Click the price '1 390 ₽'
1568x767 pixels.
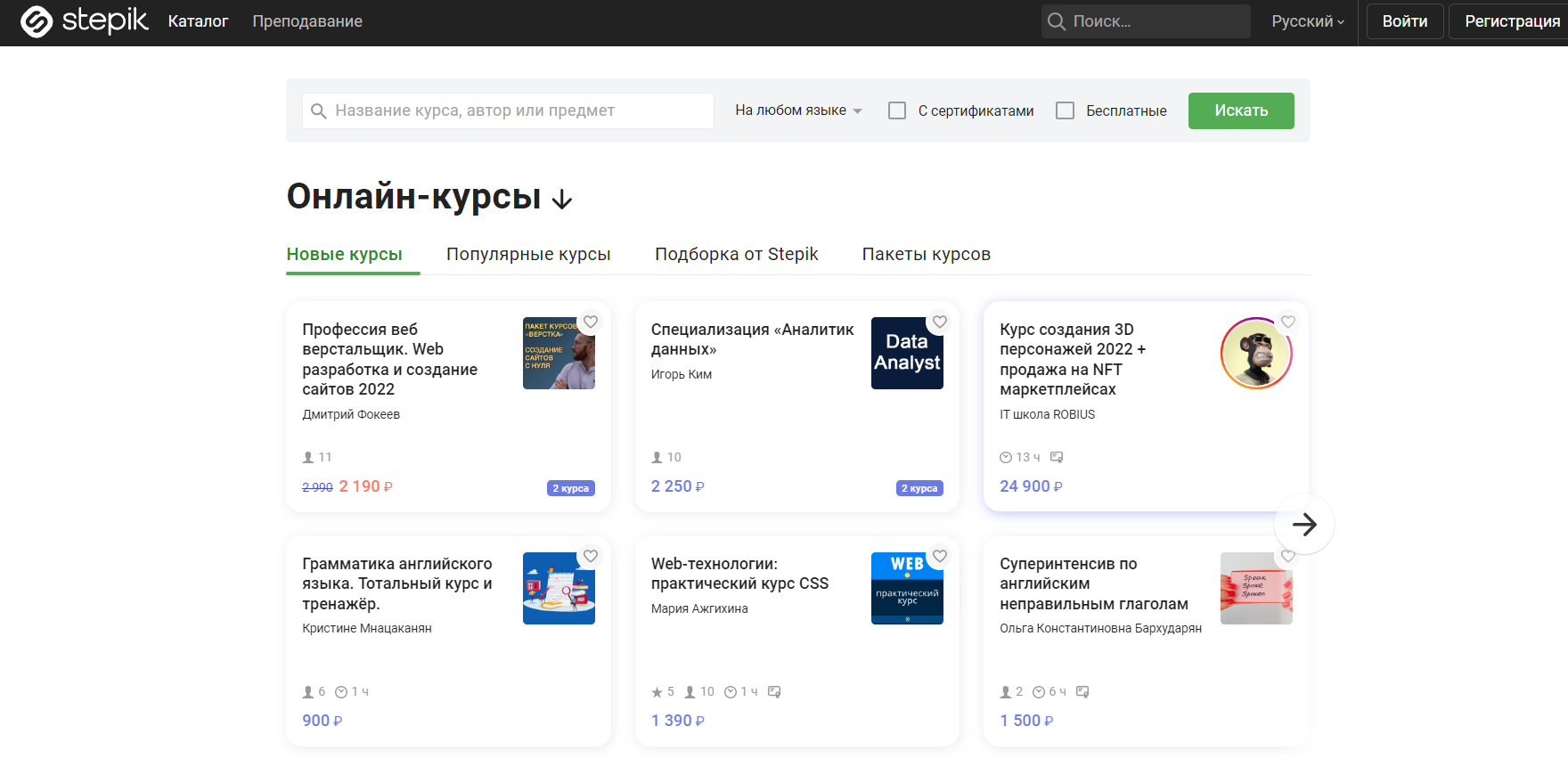pyautogui.click(x=677, y=721)
